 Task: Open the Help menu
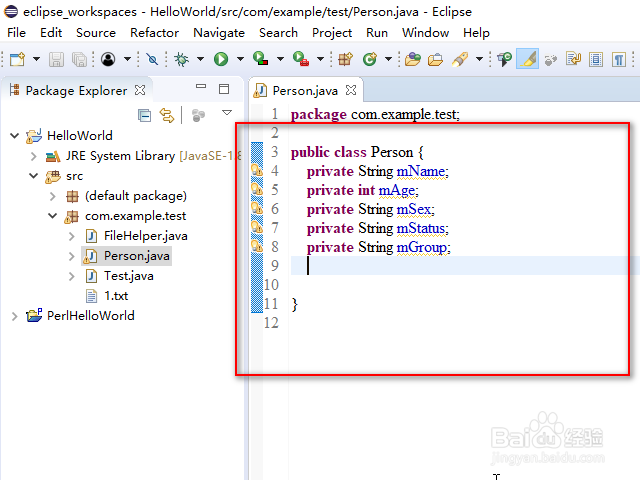coord(476,33)
